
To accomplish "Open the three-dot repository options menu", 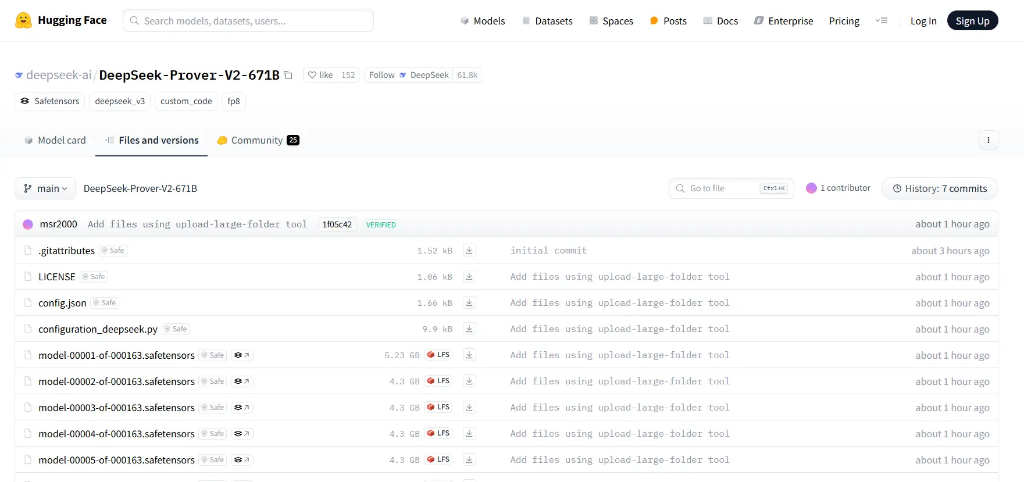I will tap(988, 140).
